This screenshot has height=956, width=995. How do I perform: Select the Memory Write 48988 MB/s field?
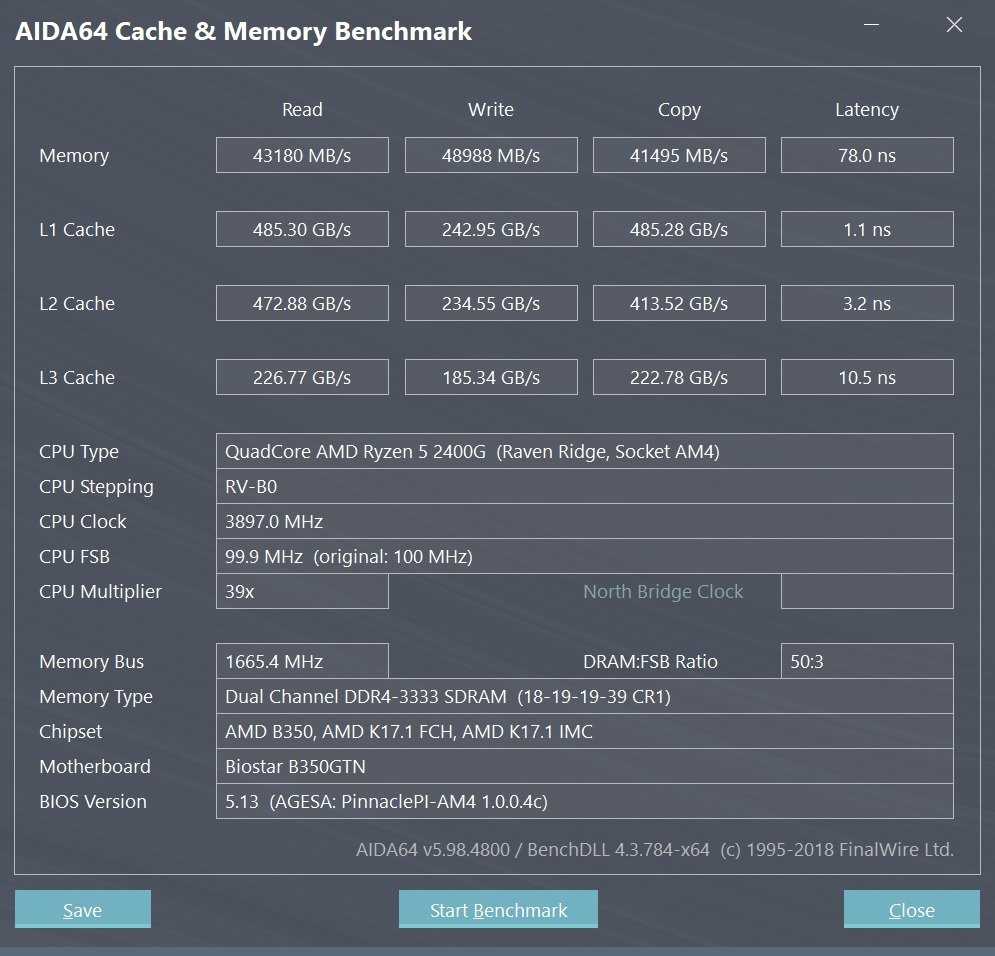click(491, 155)
